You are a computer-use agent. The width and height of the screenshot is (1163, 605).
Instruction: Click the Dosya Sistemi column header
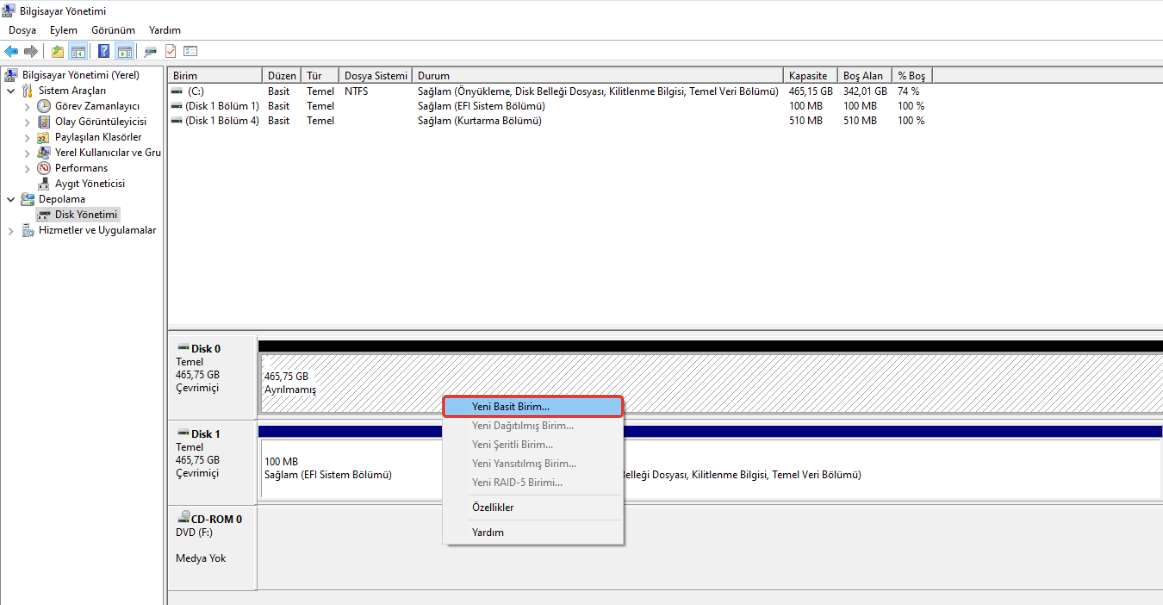tap(375, 76)
